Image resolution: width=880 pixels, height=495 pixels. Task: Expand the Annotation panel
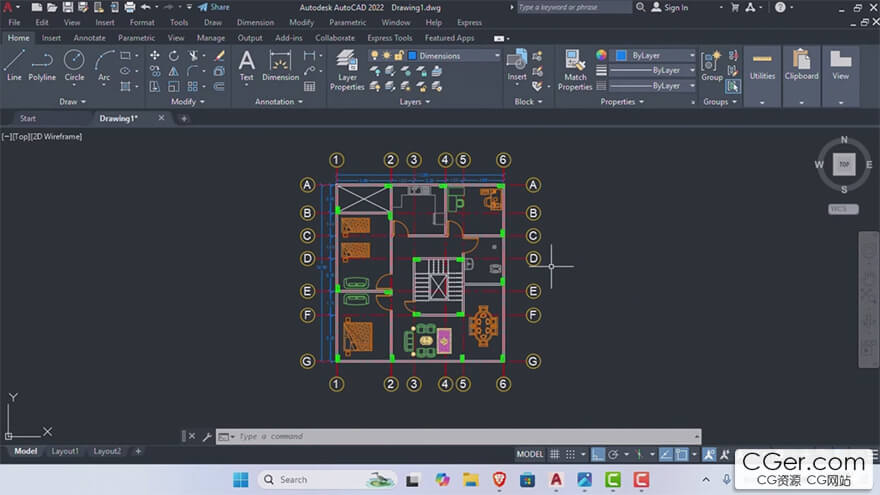click(279, 102)
